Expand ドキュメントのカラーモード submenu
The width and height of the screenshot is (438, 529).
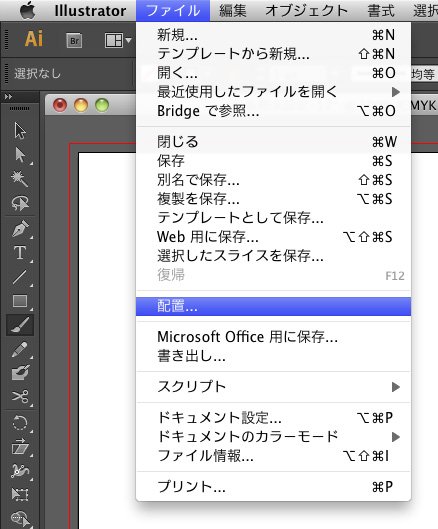[x=273, y=437]
